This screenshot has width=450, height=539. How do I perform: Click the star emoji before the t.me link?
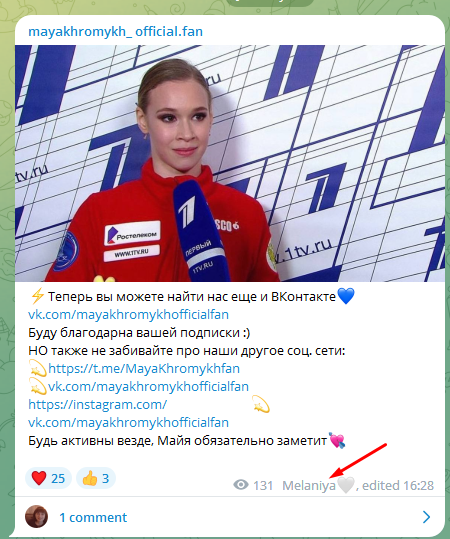37,368
